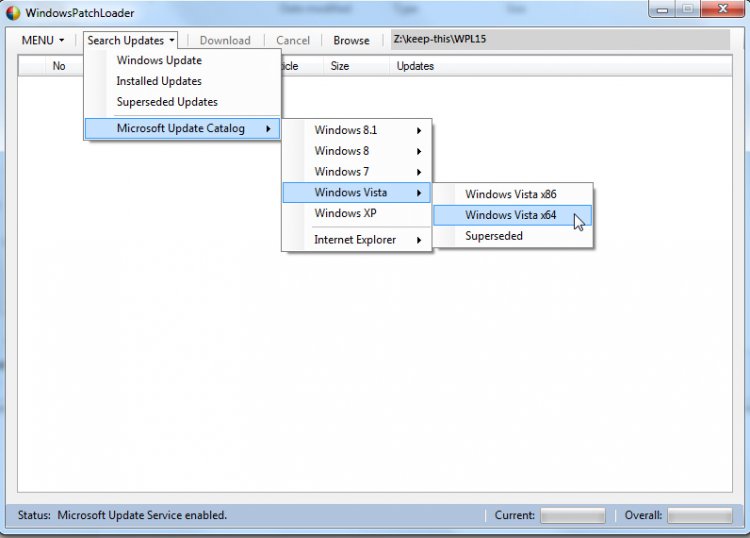Minimize the WindowsPatchLoader window
This screenshot has width=750, height=538.
click(662, 9)
